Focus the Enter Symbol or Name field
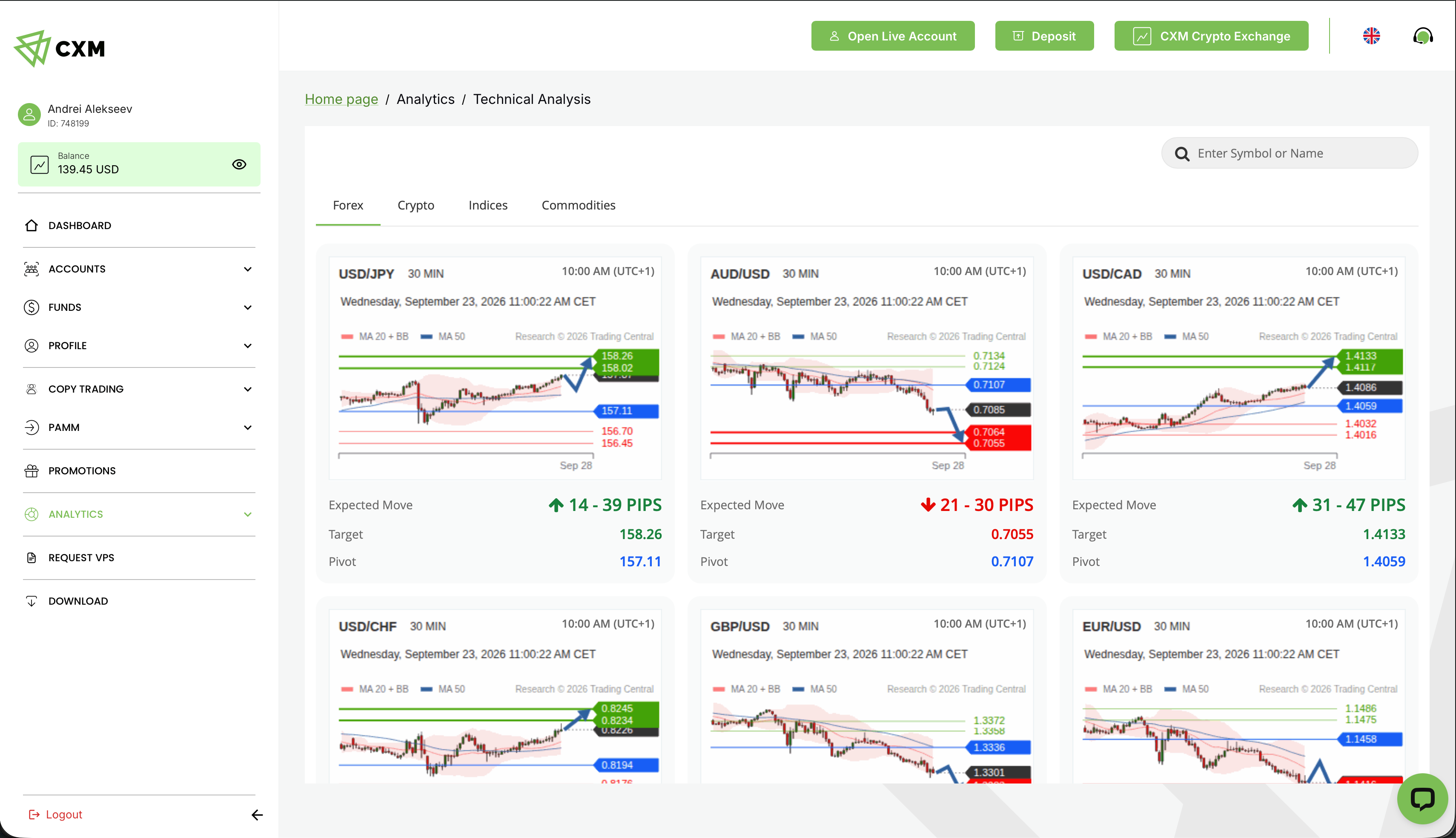Screen dimensions: 1456x838 1290,153
